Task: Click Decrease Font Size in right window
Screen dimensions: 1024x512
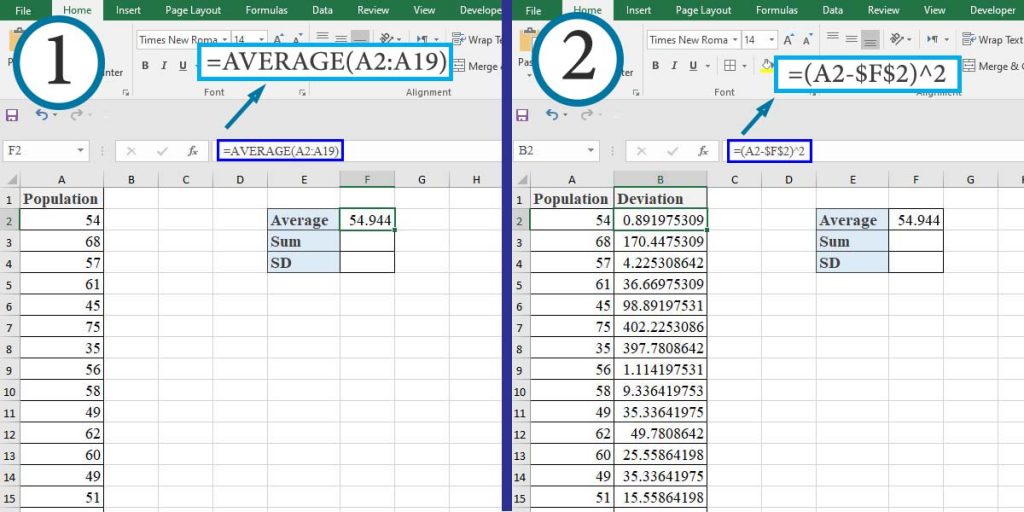Action: [x=808, y=40]
